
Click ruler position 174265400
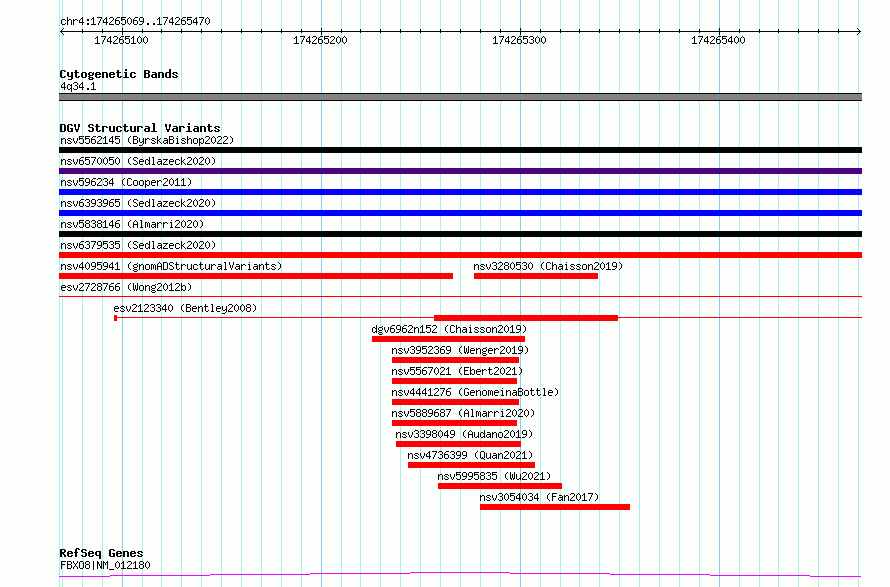point(719,40)
